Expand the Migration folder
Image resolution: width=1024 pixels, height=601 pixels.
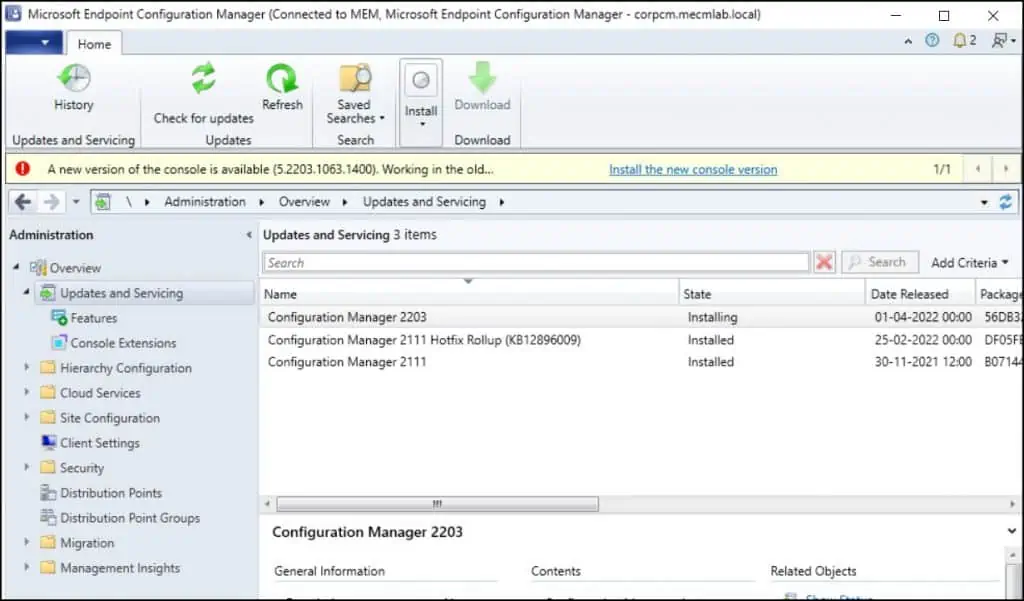click(27, 543)
